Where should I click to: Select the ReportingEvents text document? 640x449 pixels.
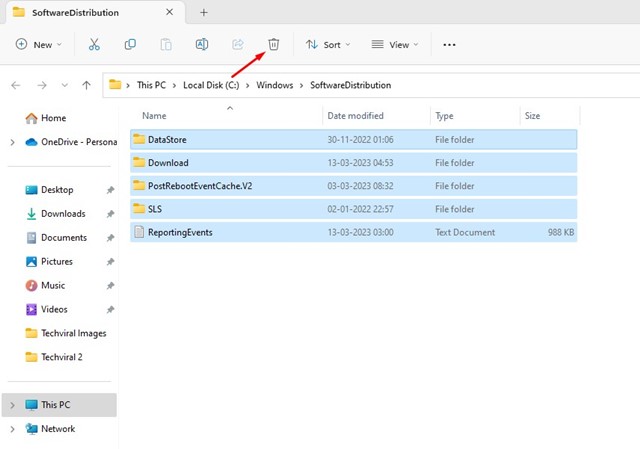[353, 232]
